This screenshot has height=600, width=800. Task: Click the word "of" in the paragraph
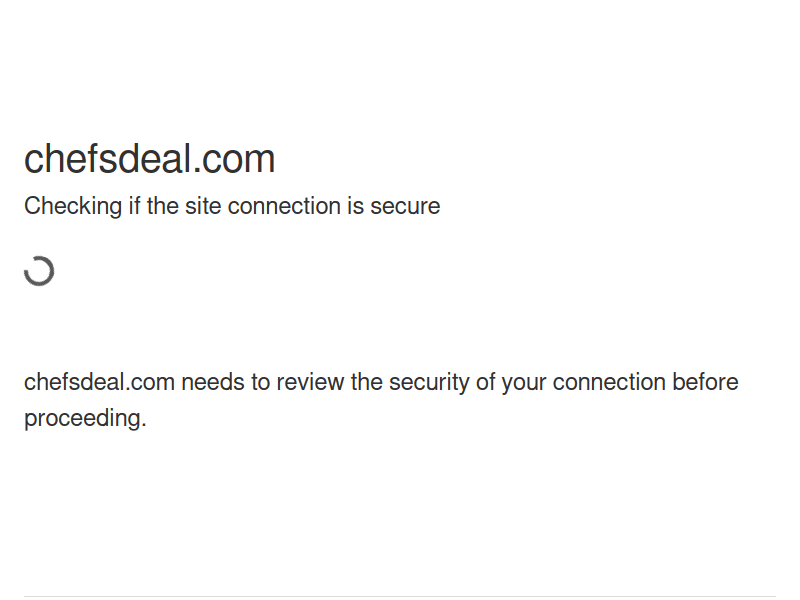[x=484, y=382]
